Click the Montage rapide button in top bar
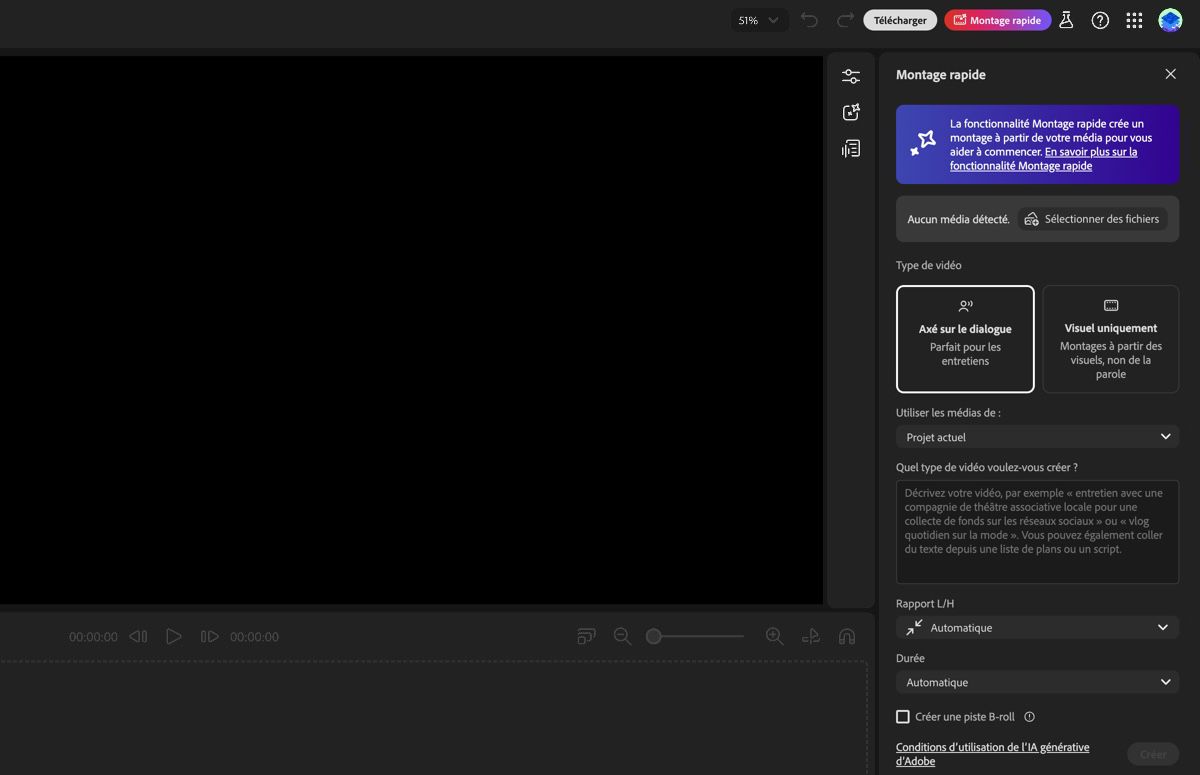1200x775 pixels. [997, 20]
